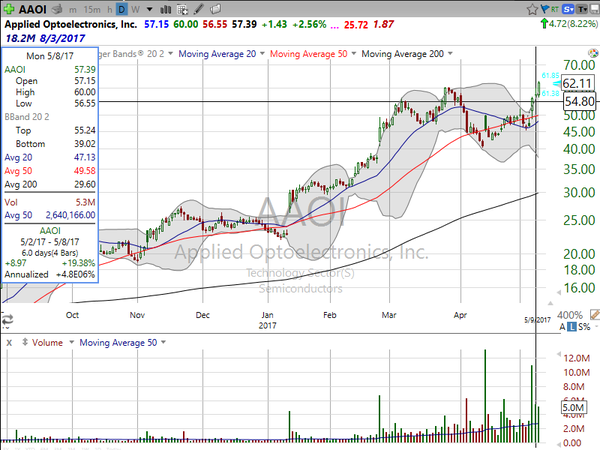The image size is (600, 450).
Task: Switch to hourly (h) time frame
Action: 110,9
